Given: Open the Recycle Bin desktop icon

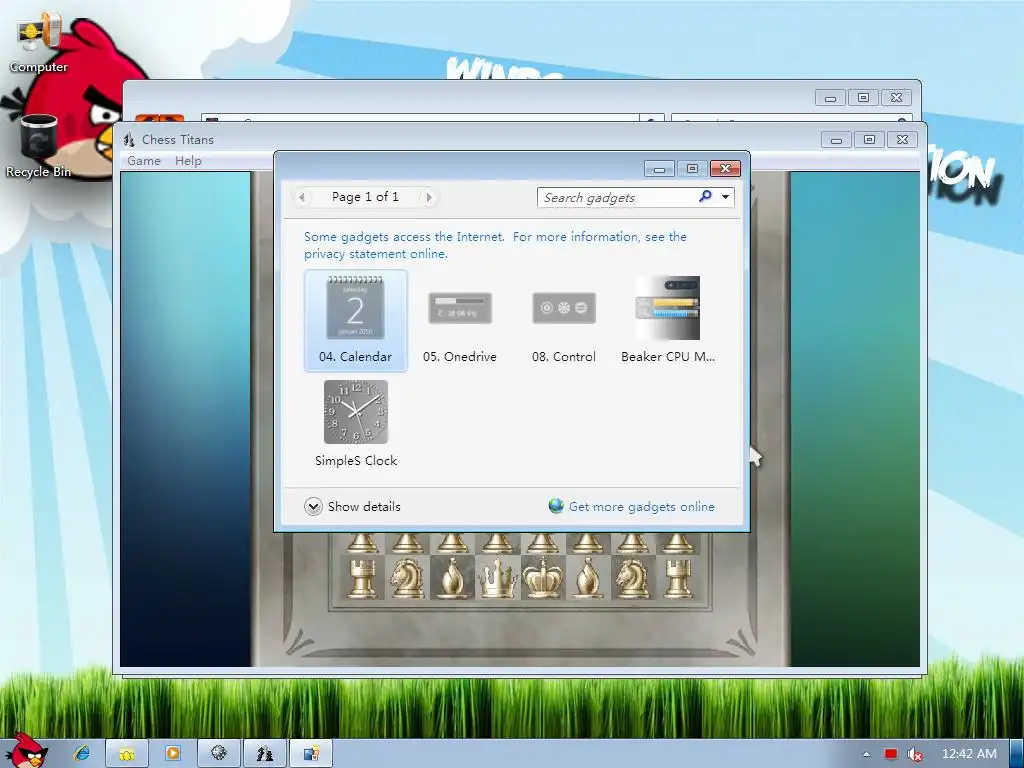Looking at the screenshot, I should tap(39, 146).
